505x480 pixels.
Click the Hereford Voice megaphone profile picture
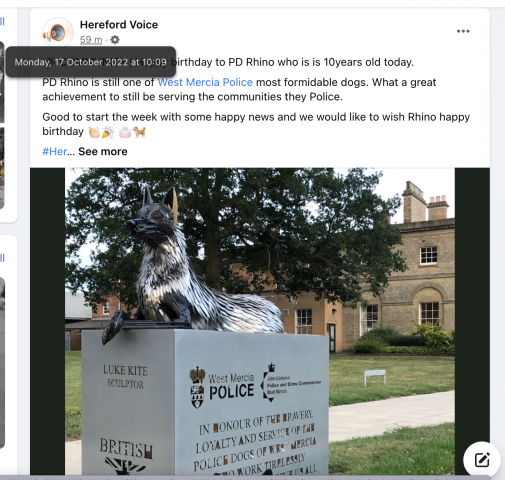pos(58,33)
